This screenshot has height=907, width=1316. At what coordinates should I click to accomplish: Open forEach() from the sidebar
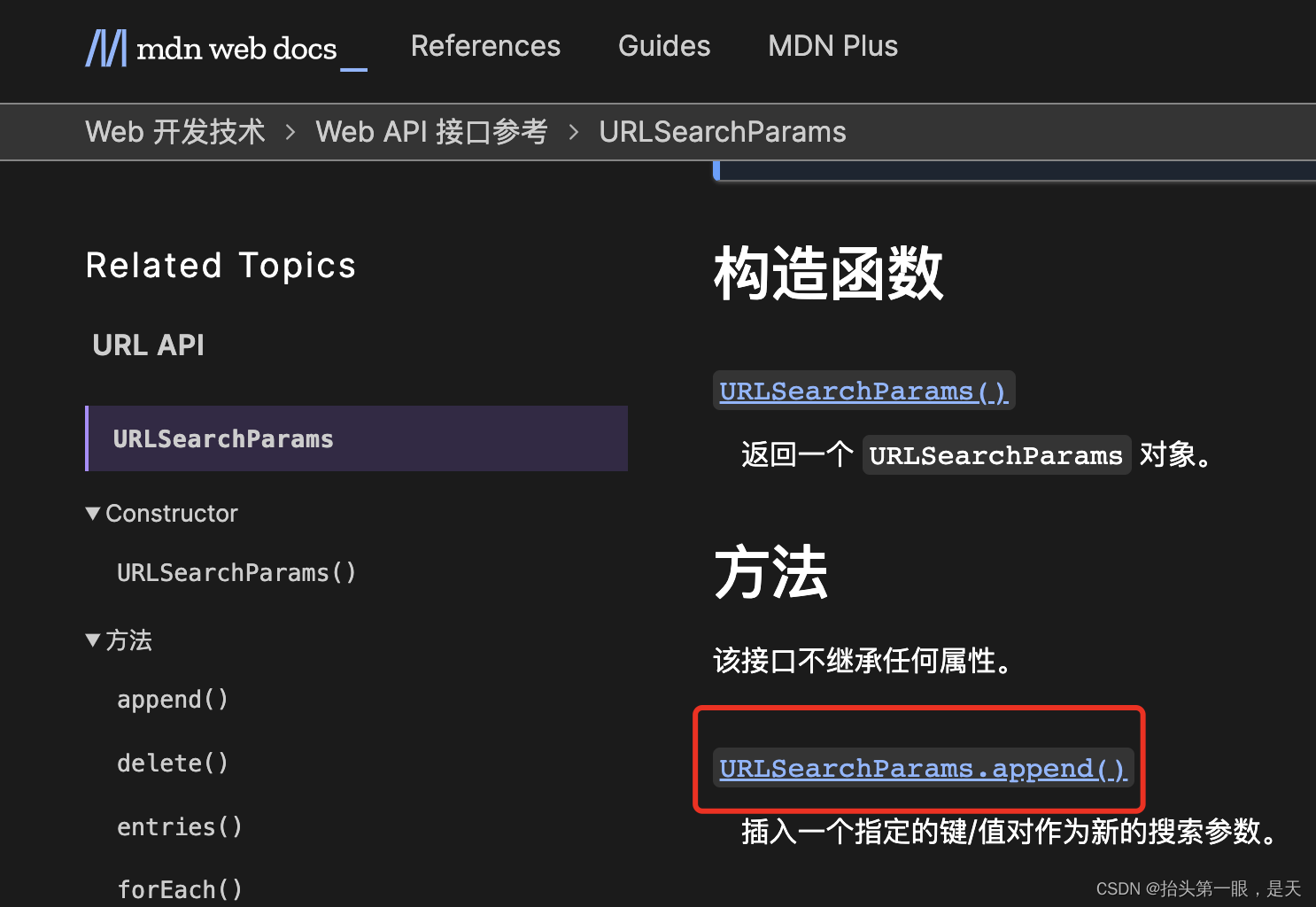180,888
